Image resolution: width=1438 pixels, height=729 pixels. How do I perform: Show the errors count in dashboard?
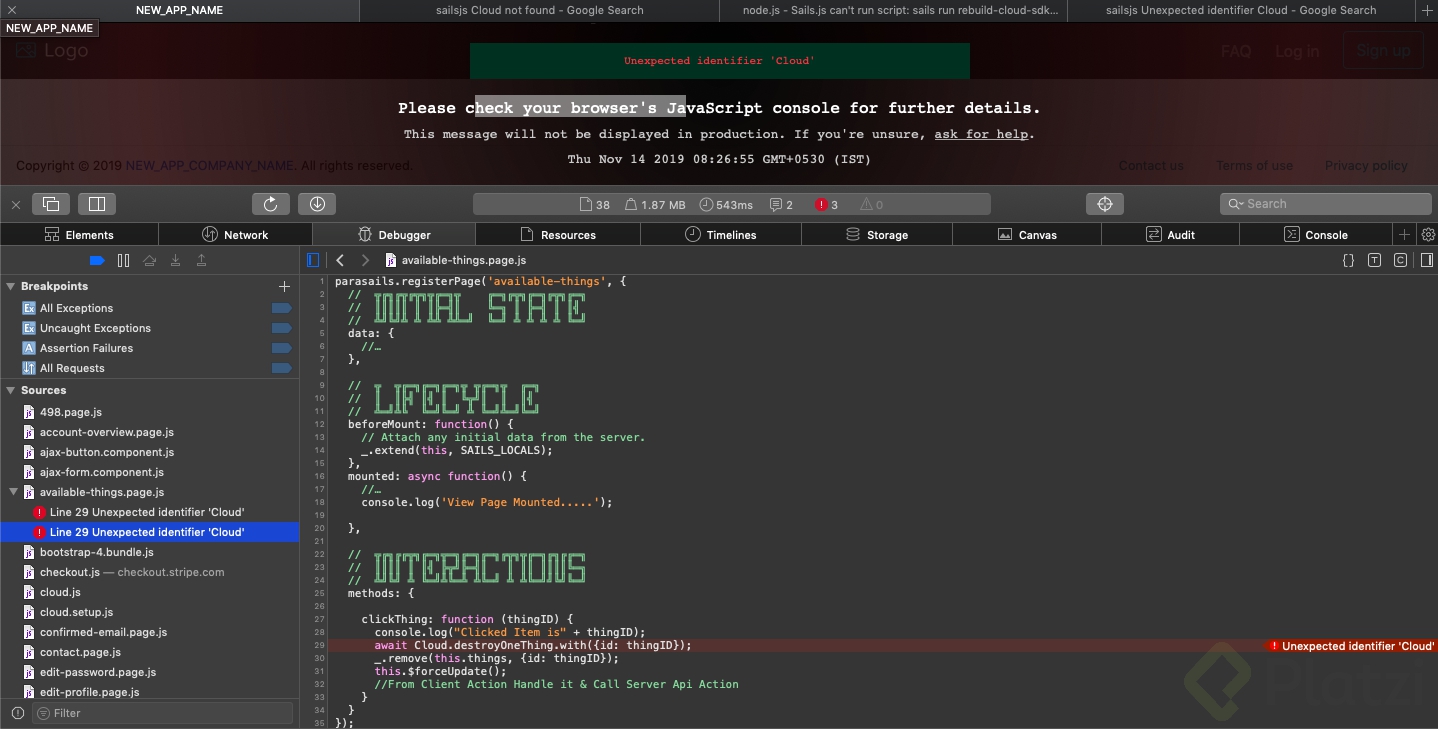(x=827, y=205)
